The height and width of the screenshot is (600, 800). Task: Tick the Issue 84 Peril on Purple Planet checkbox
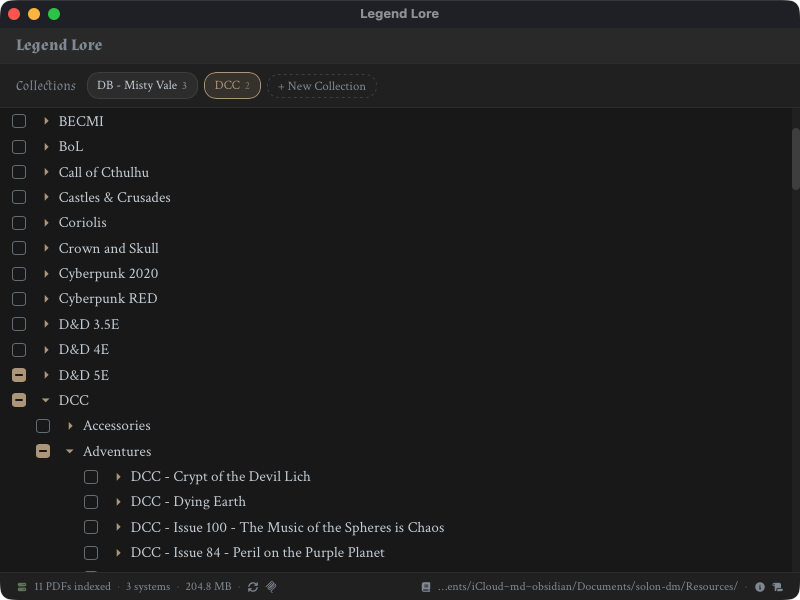pos(91,553)
